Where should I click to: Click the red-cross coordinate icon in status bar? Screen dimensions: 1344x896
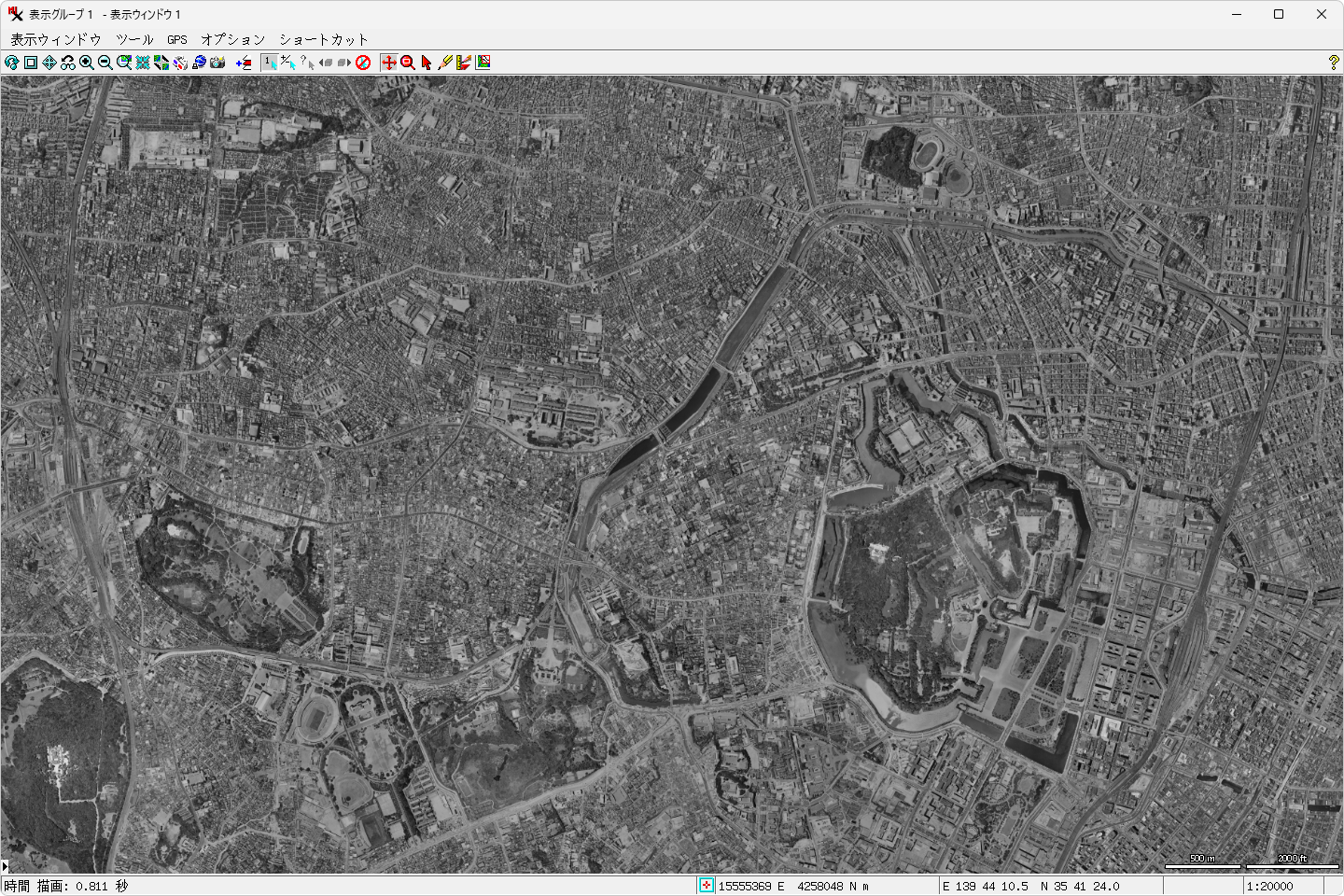[707, 886]
